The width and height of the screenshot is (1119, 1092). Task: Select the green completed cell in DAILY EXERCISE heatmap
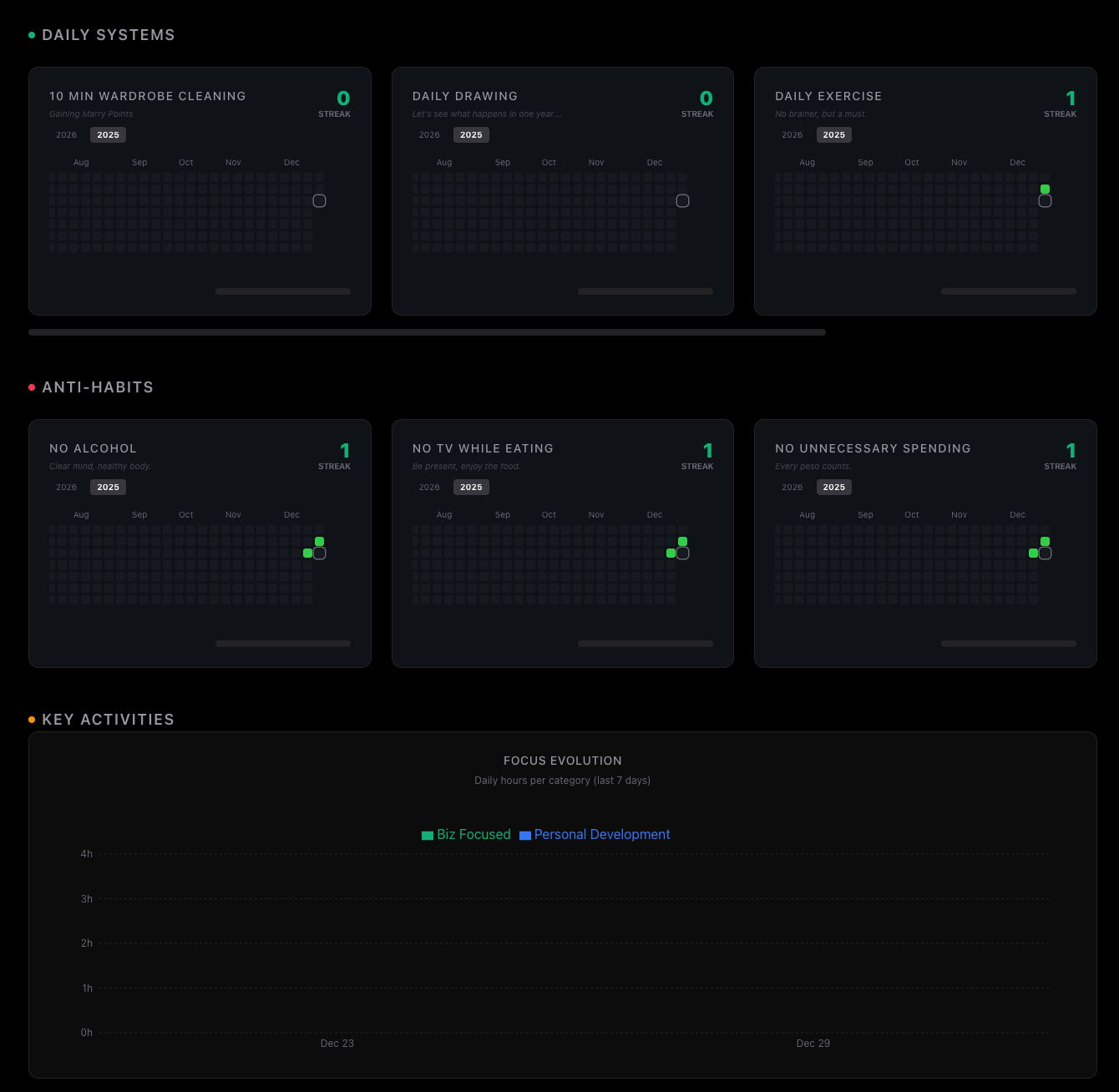(x=1045, y=189)
